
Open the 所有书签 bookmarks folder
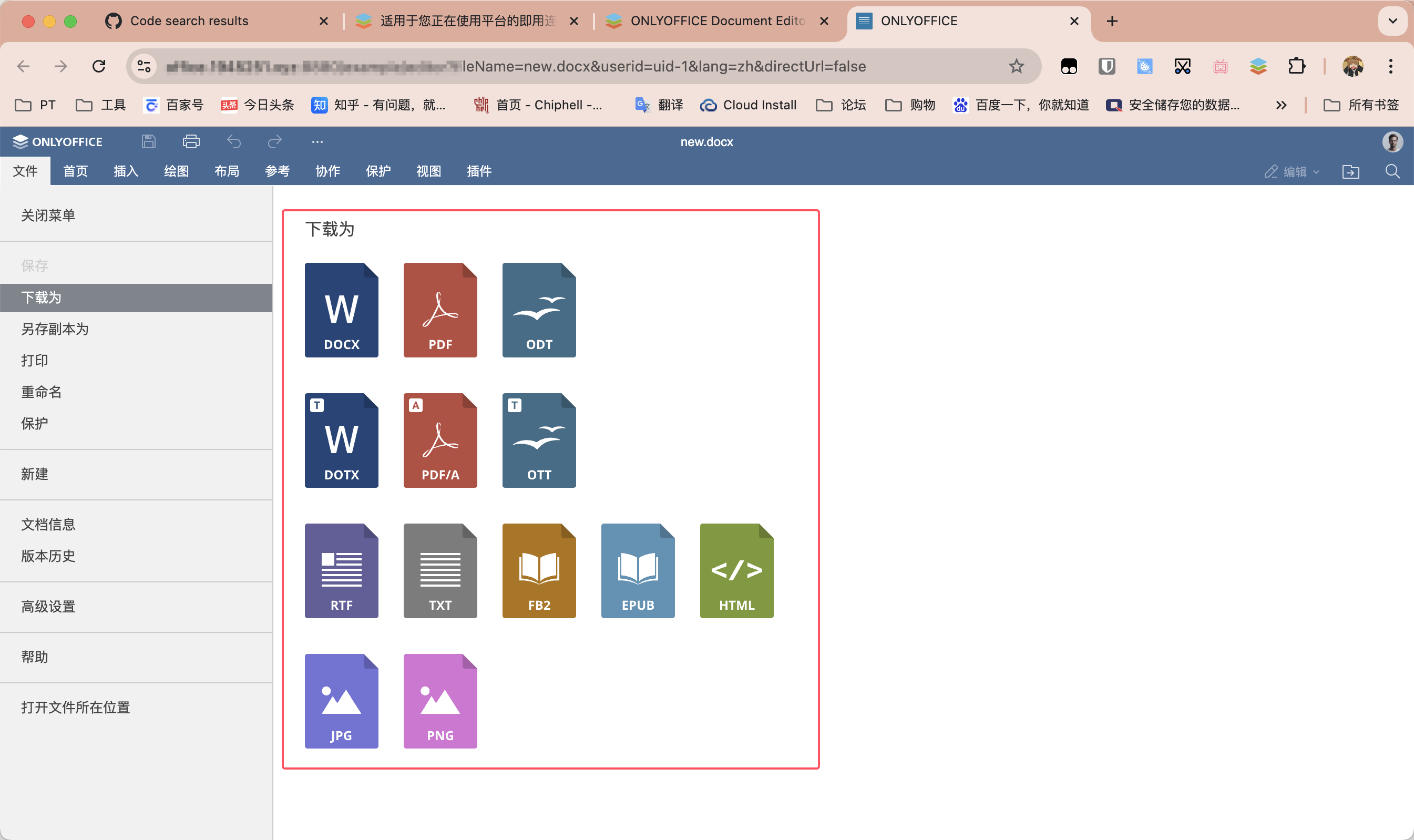(x=1361, y=105)
